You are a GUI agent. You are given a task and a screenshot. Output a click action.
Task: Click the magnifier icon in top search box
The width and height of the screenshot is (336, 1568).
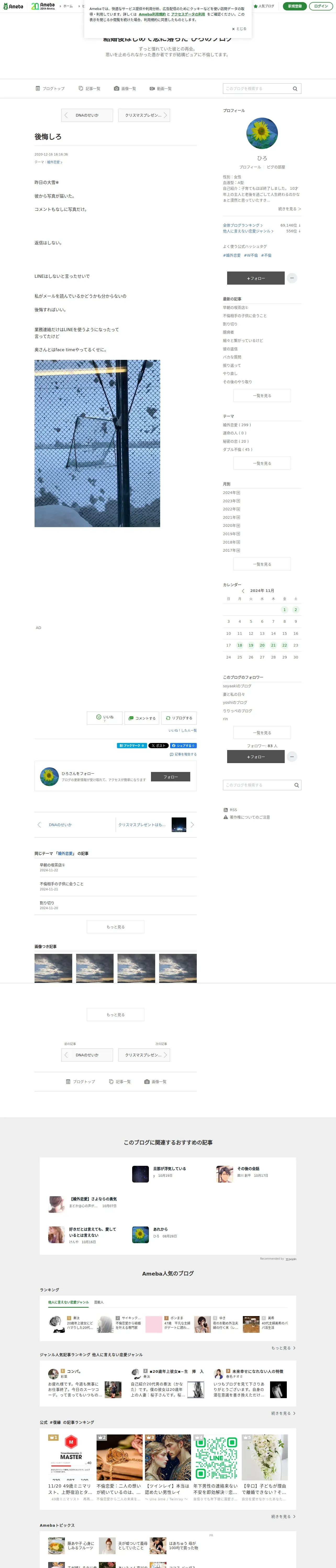pyautogui.click(x=295, y=89)
